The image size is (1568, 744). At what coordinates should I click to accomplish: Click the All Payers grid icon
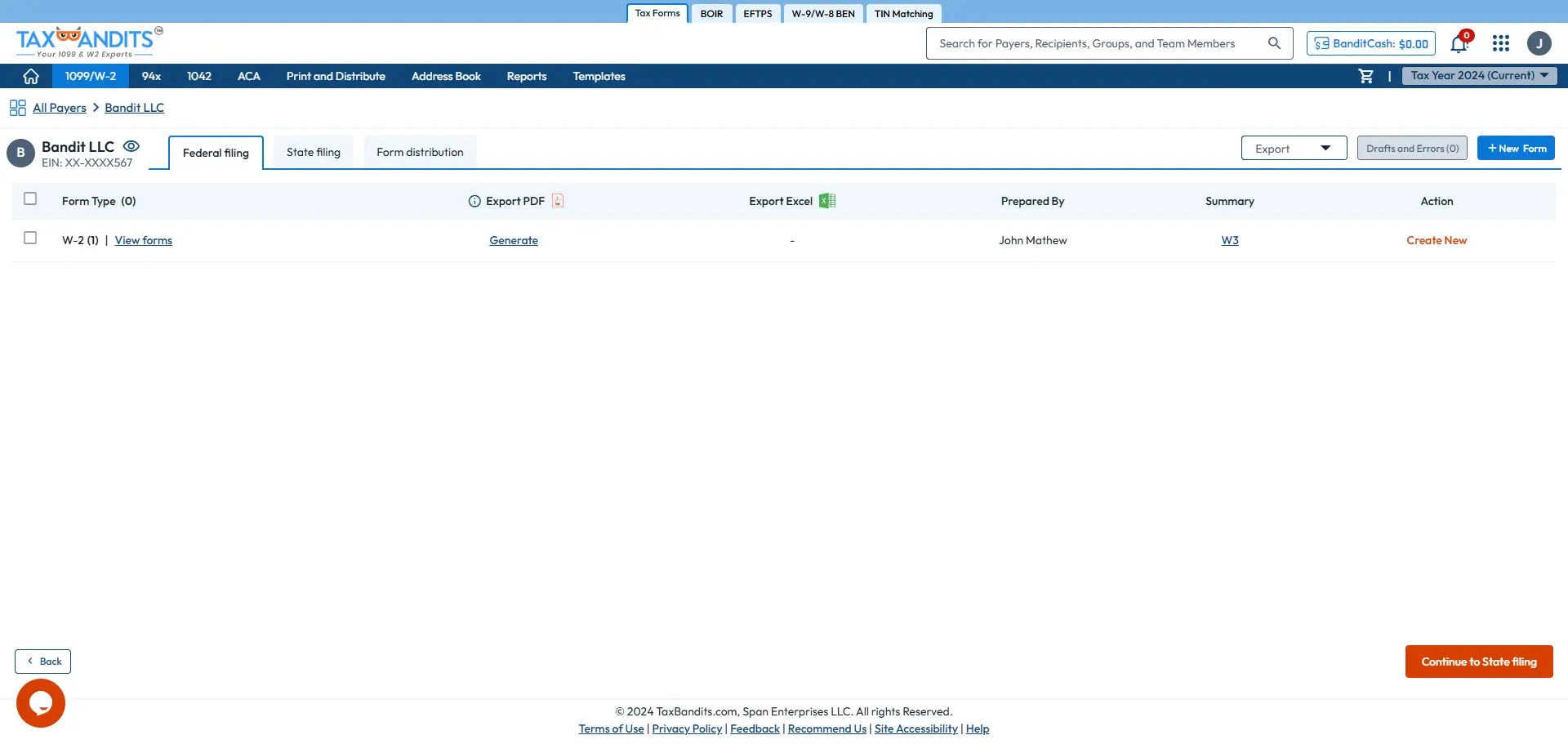tap(17, 108)
